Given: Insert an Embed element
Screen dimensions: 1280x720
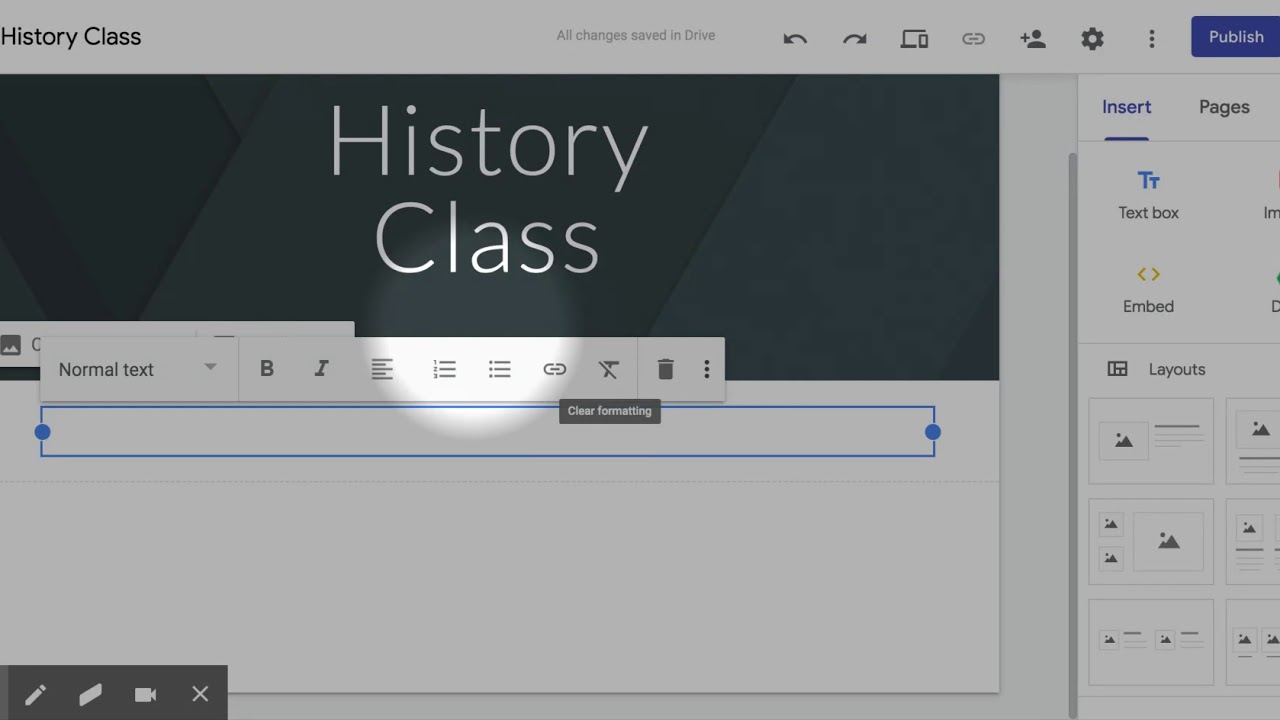Looking at the screenshot, I should [x=1148, y=289].
